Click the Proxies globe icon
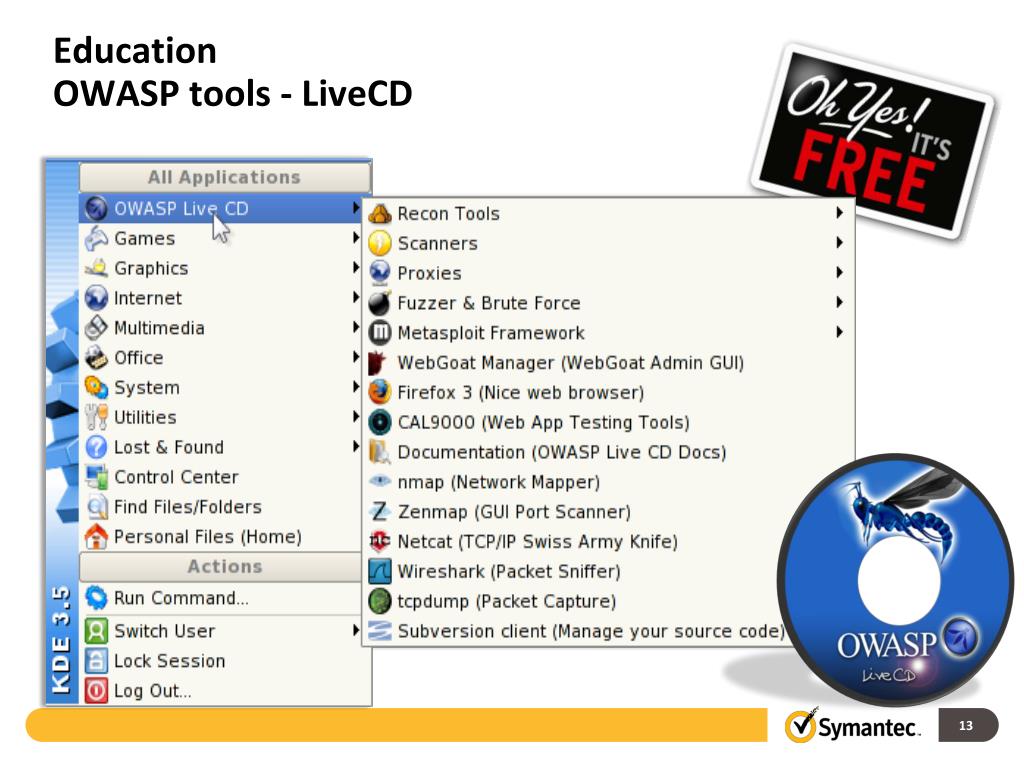The image size is (1024, 768). coord(379,273)
